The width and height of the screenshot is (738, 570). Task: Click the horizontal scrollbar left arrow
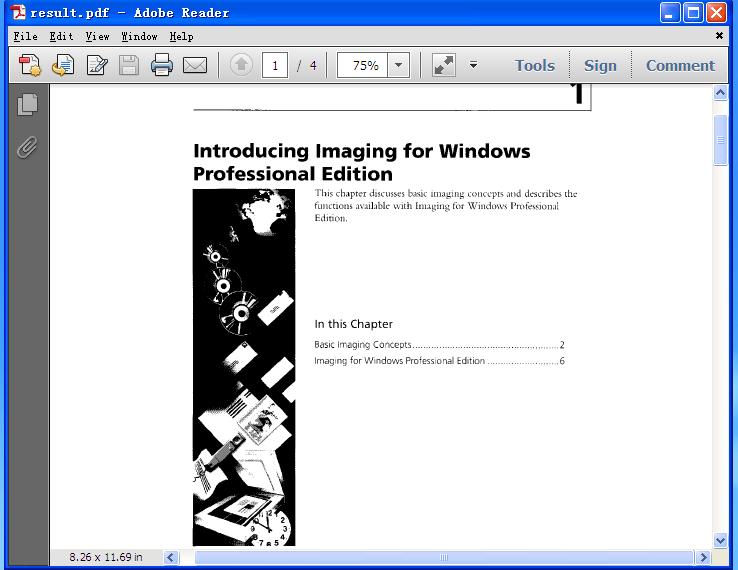point(170,558)
